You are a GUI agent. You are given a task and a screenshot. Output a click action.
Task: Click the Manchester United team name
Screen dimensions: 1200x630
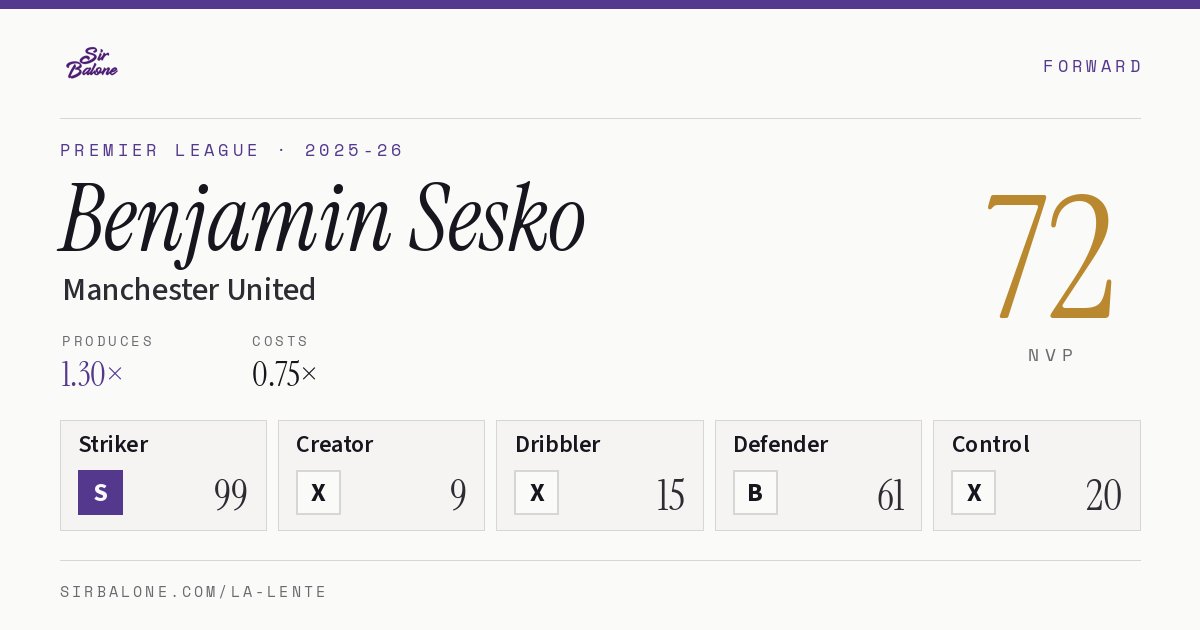189,290
